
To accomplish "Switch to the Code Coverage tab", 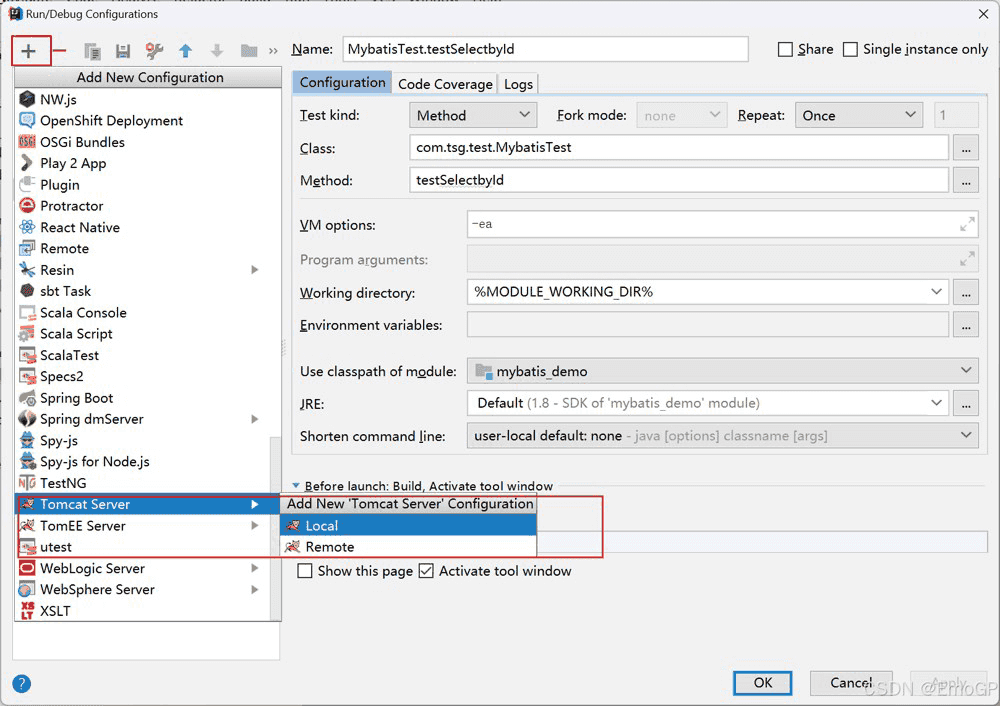I will tap(445, 84).
